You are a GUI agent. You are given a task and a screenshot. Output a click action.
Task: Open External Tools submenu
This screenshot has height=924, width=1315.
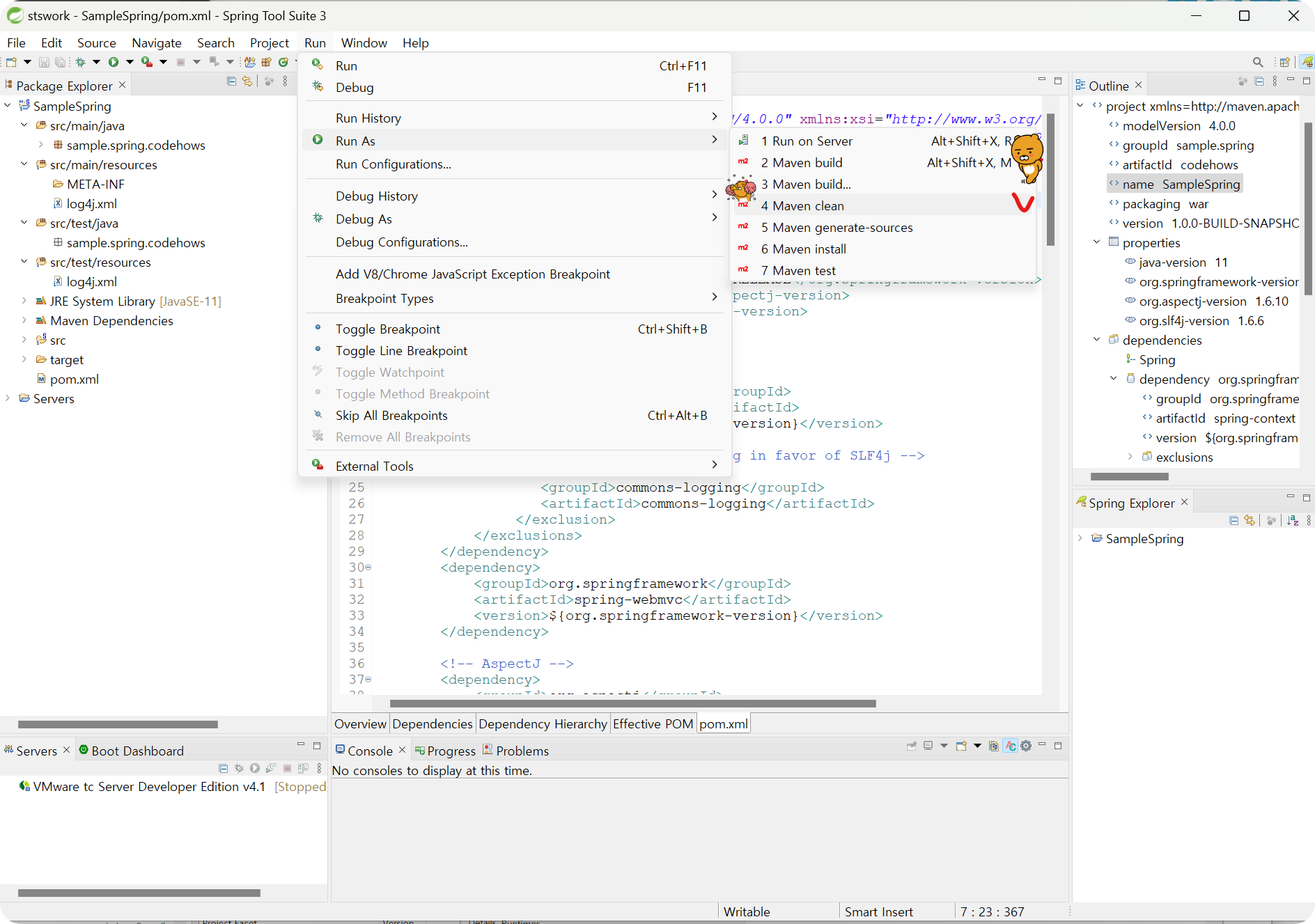click(x=514, y=466)
